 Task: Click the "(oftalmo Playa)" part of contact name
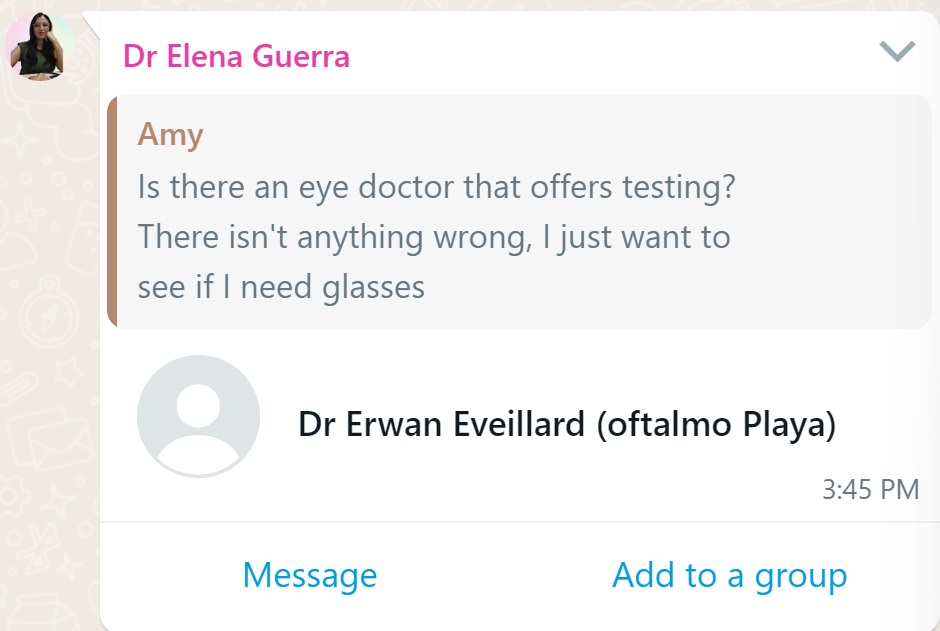715,425
